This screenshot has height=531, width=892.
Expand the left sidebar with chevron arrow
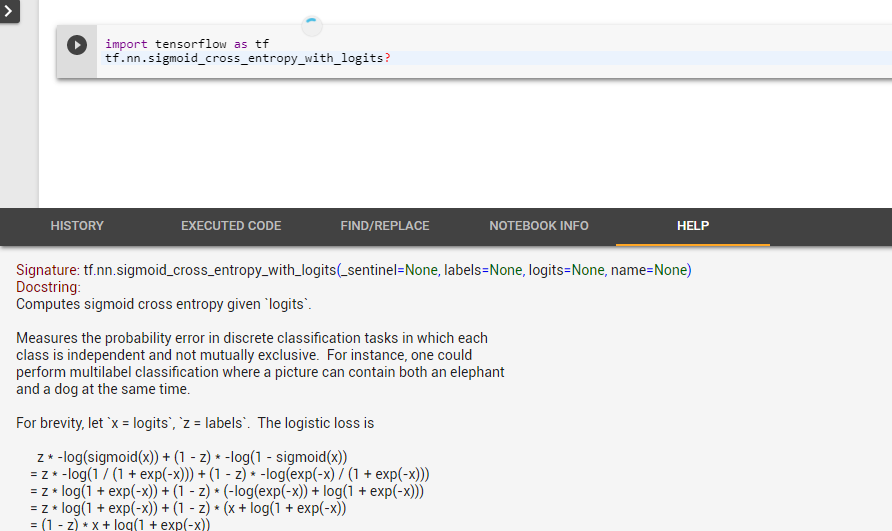click(x=9, y=11)
